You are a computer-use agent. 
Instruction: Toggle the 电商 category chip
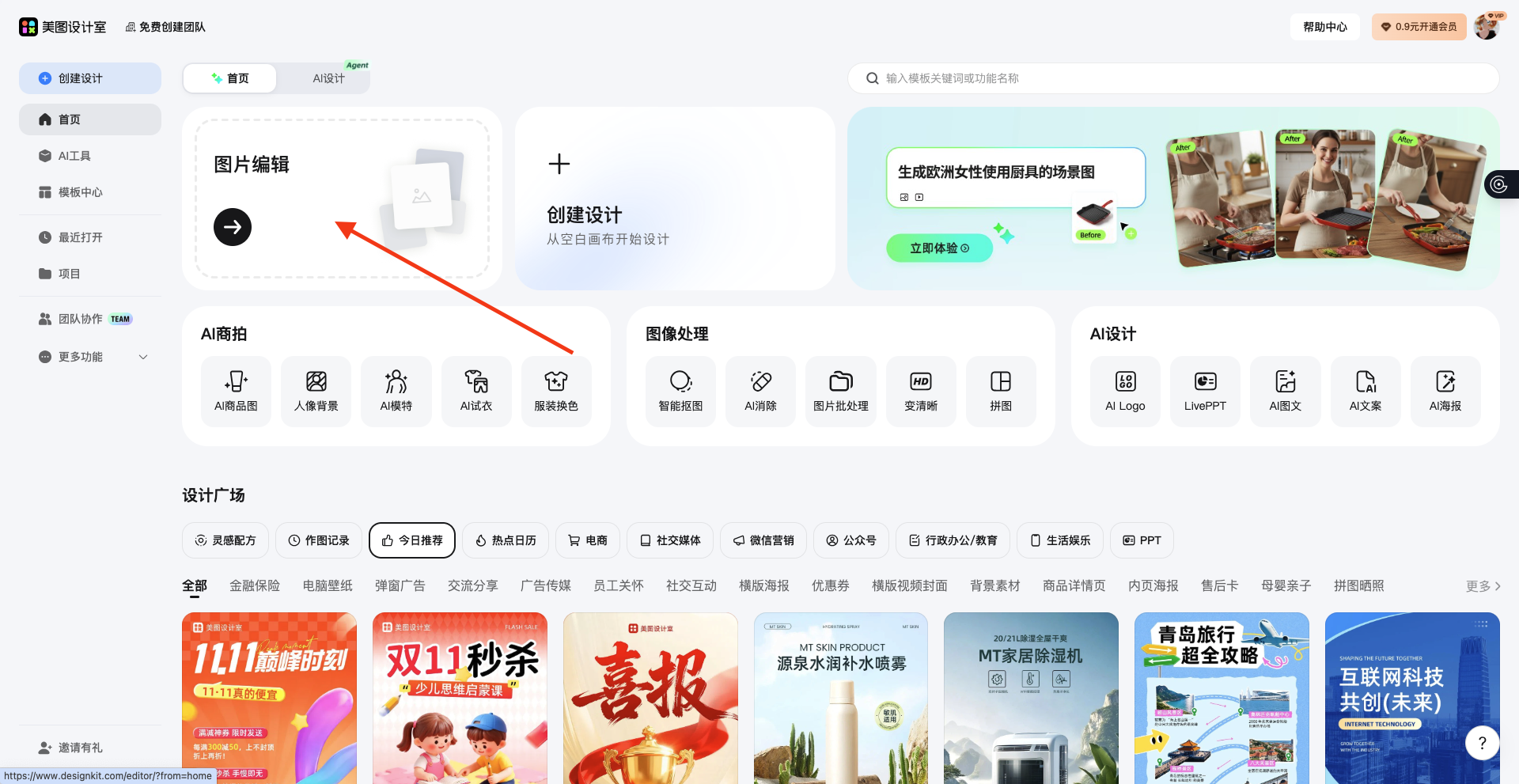(x=588, y=540)
